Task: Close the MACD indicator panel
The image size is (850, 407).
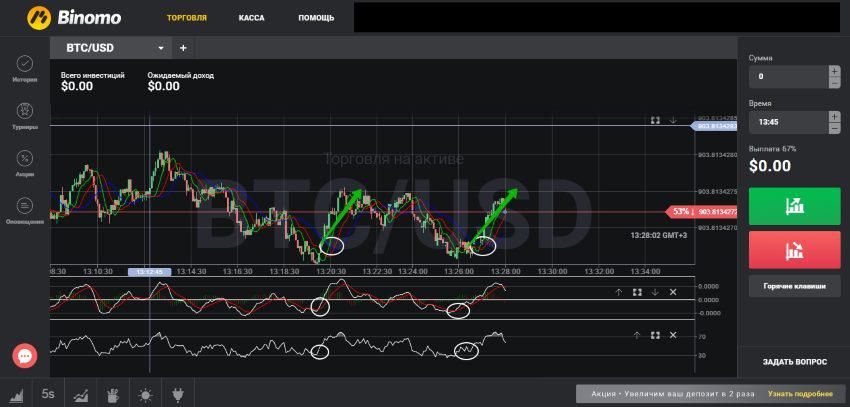Action: (673, 292)
